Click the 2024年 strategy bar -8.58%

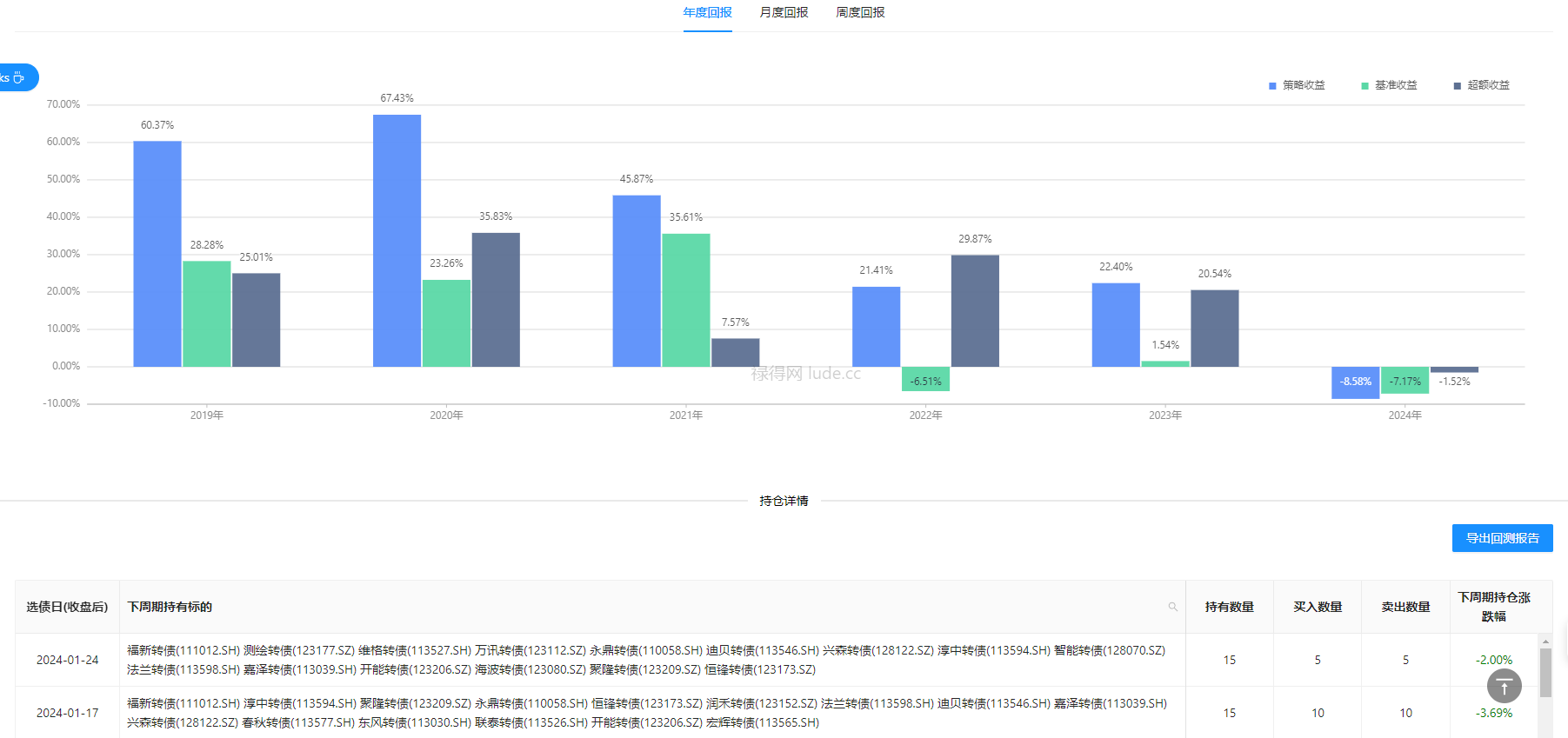[x=1355, y=382]
